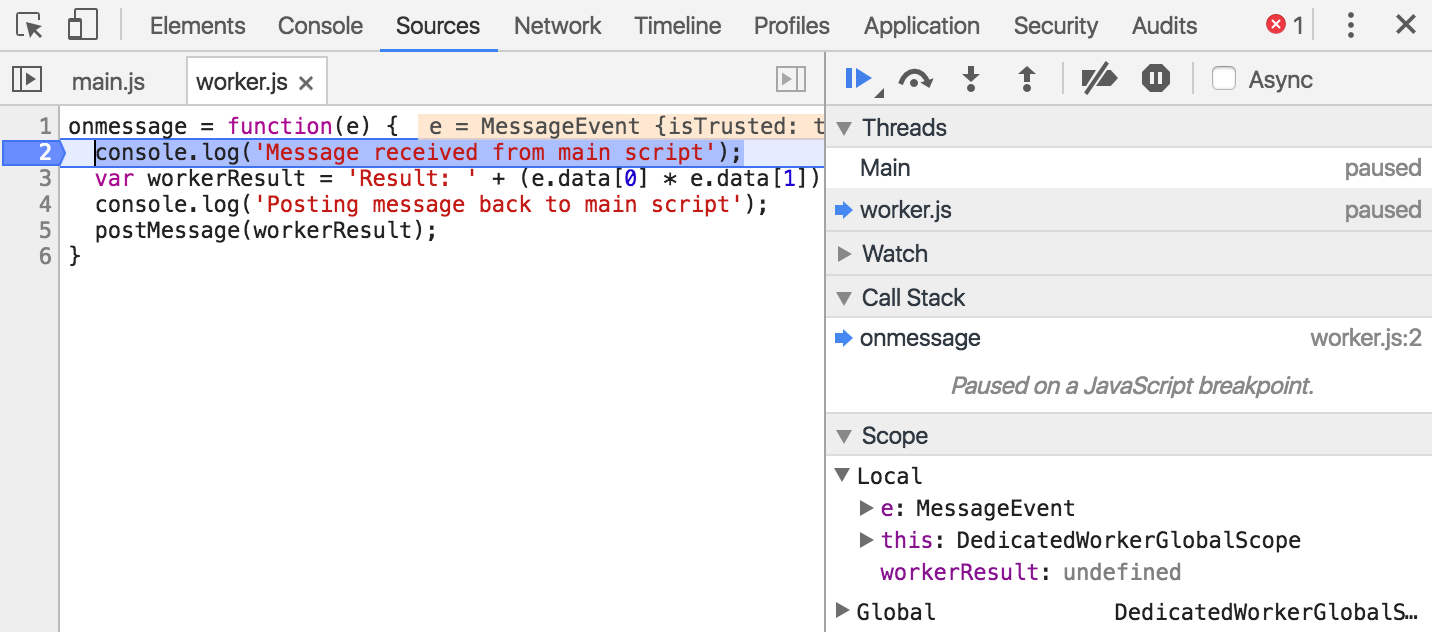The height and width of the screenshot is (632, 1432).
Task: Close the worker.js file tab
Action: (306, 83)
